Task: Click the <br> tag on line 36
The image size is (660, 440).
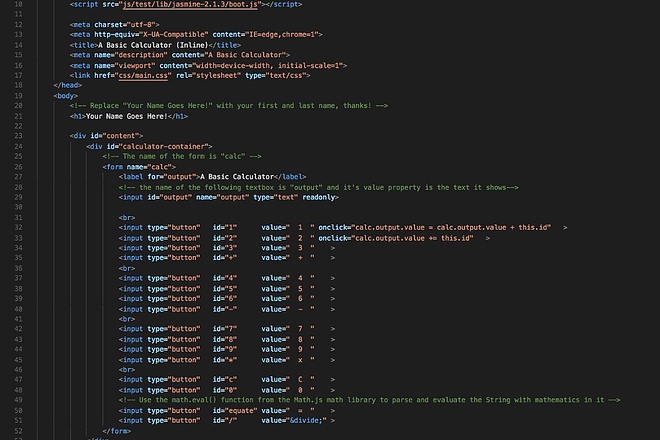Action: [127, 268]
